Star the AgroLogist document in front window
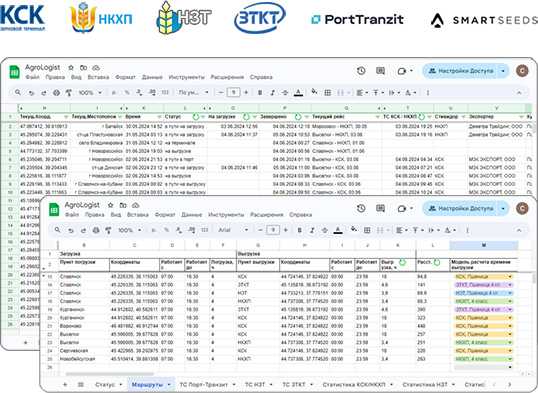Image resolution: width=538 pixels, height=393 pixels. click(x=110, y=205)
